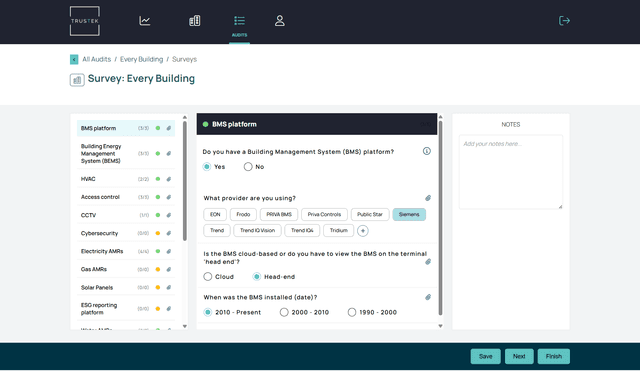
Task: Open the user profile icon
Action: (280, 21)
